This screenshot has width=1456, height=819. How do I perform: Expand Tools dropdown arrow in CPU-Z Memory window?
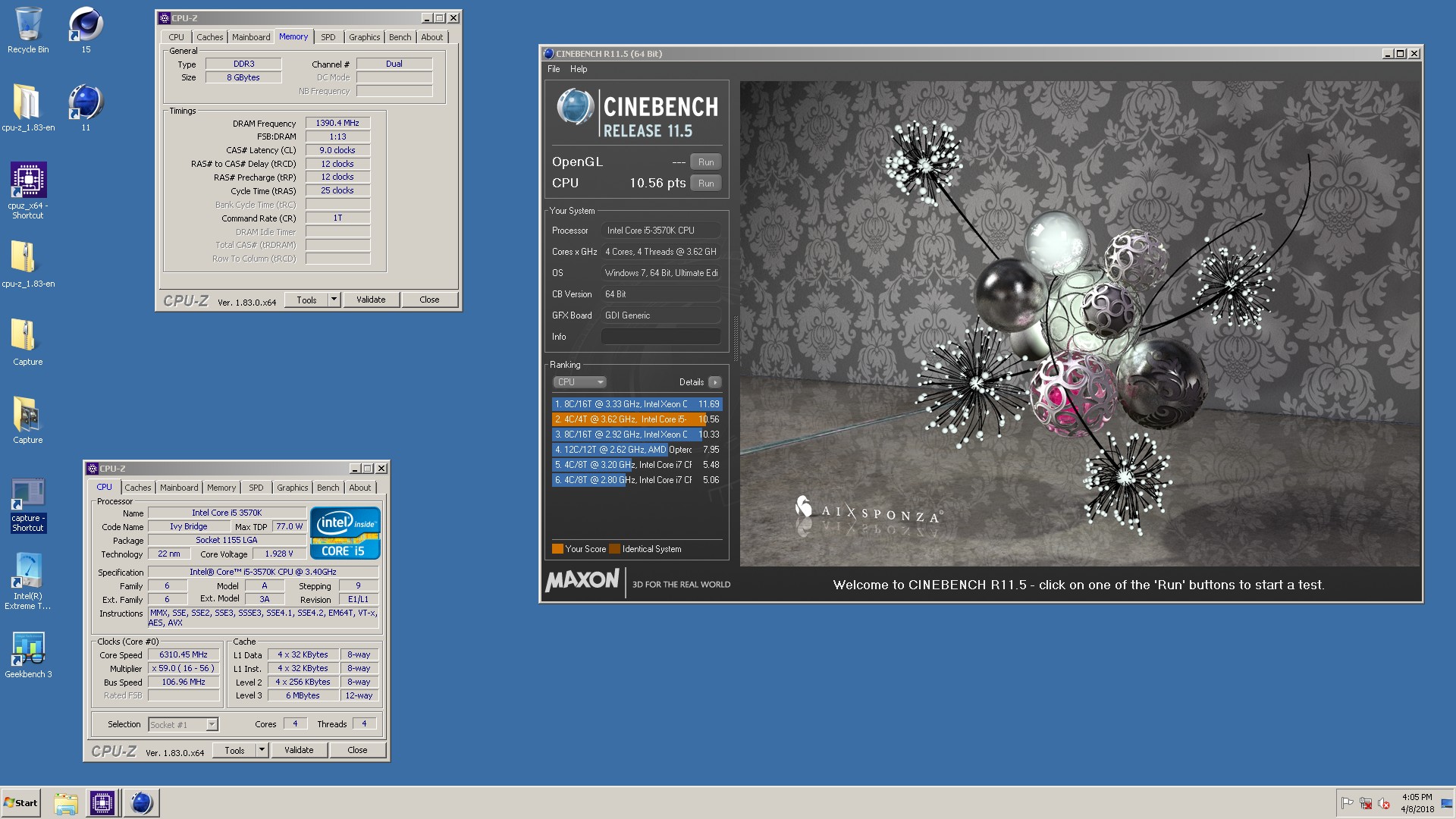pos(334,300)
